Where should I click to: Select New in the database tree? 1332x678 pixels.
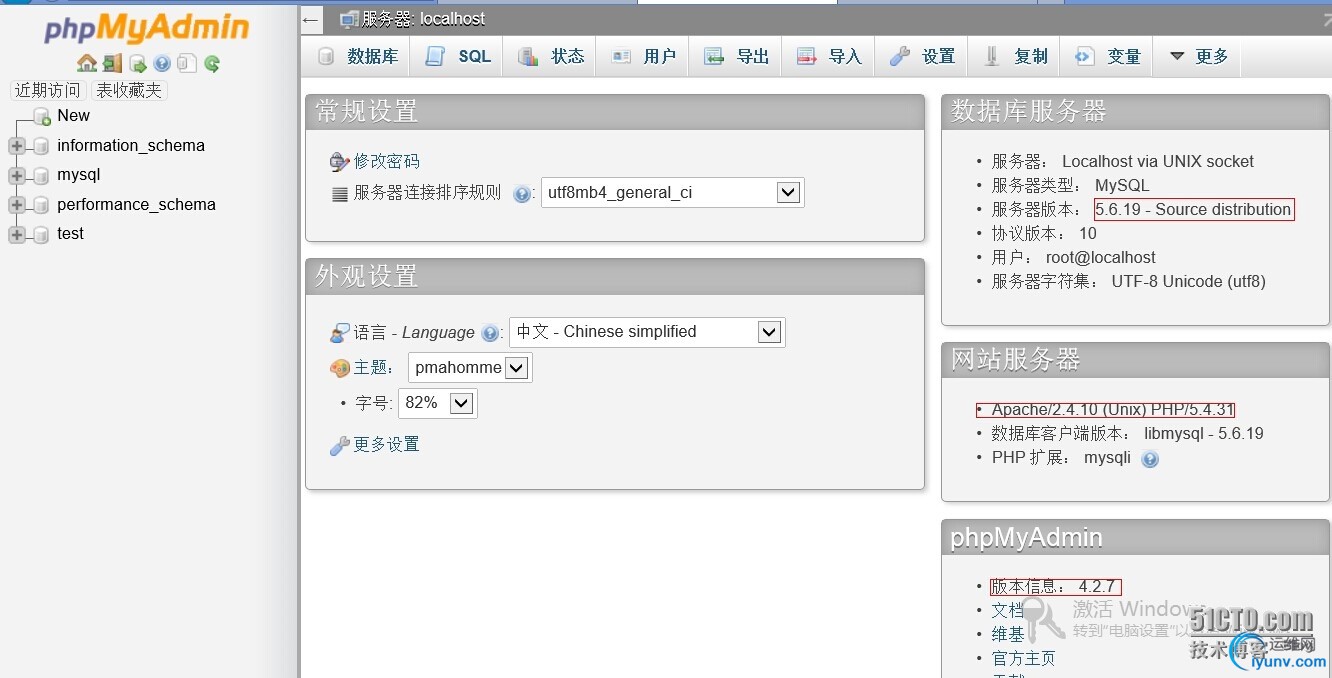click(74, 116)
